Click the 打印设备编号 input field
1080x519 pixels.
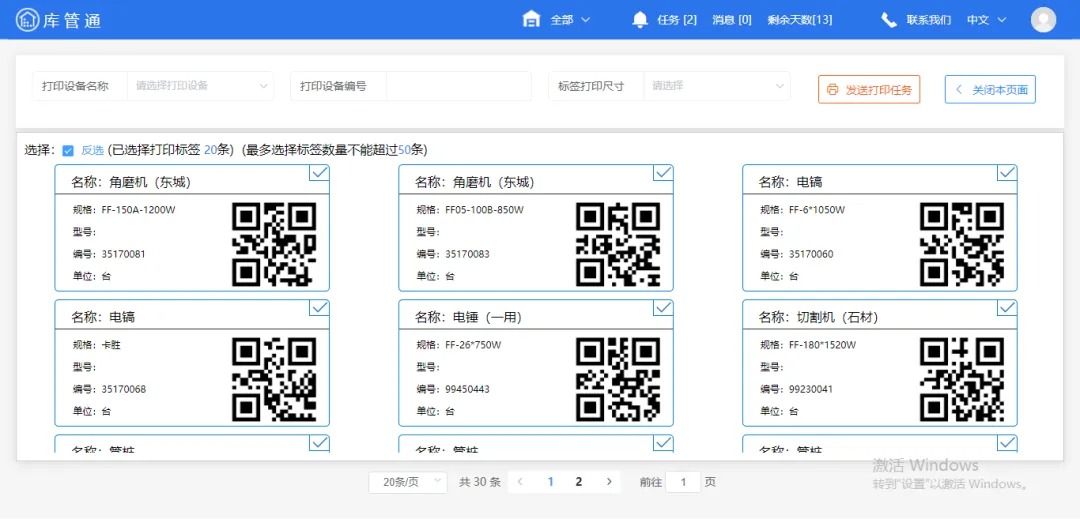458,86
